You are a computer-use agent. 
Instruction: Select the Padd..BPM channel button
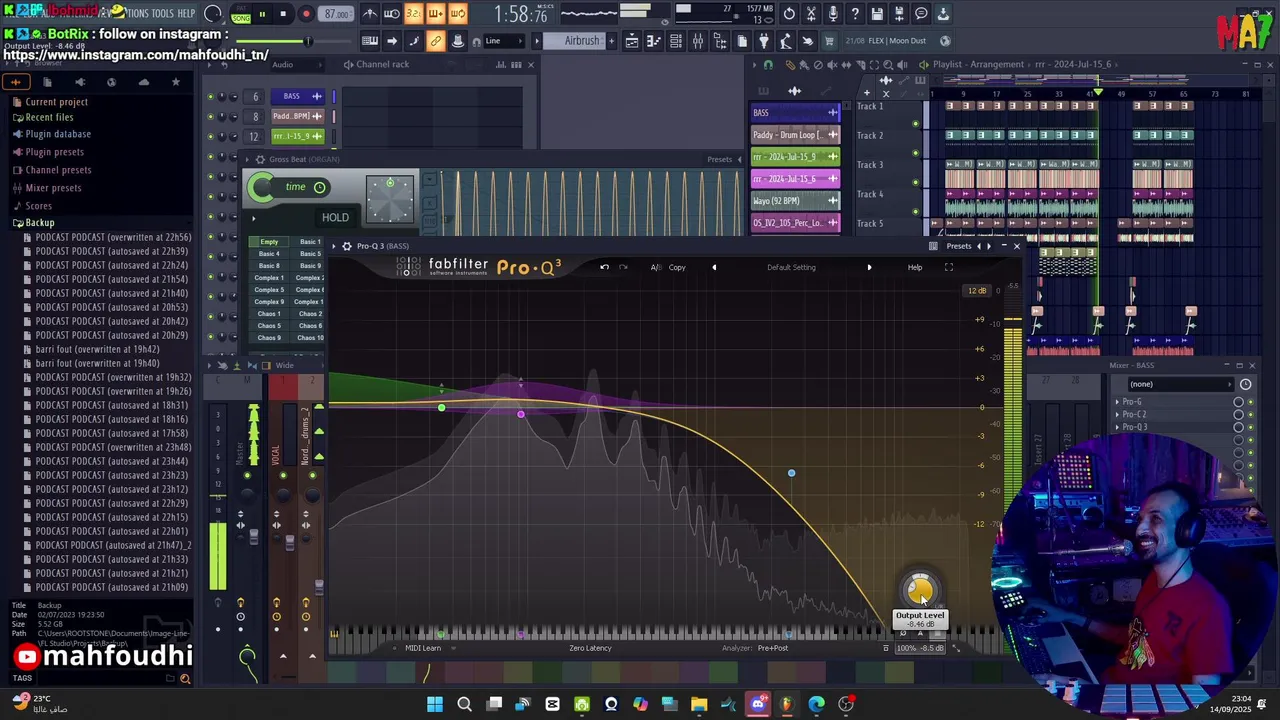(297, 116)
